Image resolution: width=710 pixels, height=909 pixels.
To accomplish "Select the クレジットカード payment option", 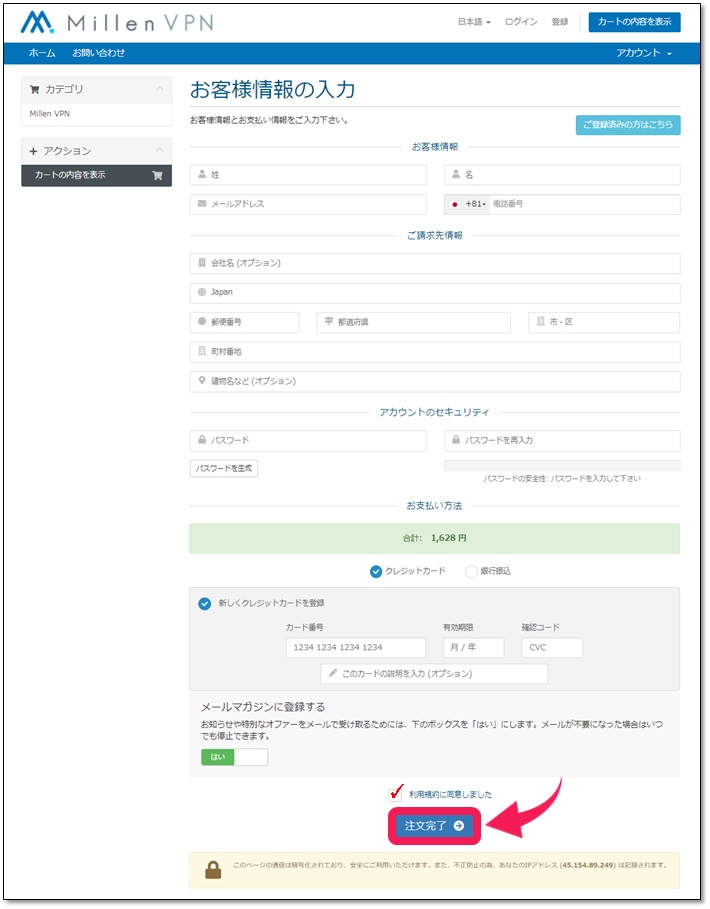I will tap(376, 572).
